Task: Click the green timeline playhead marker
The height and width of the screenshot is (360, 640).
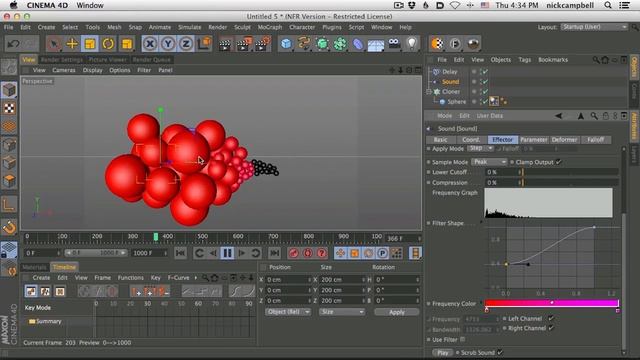Action: (156, 237)
